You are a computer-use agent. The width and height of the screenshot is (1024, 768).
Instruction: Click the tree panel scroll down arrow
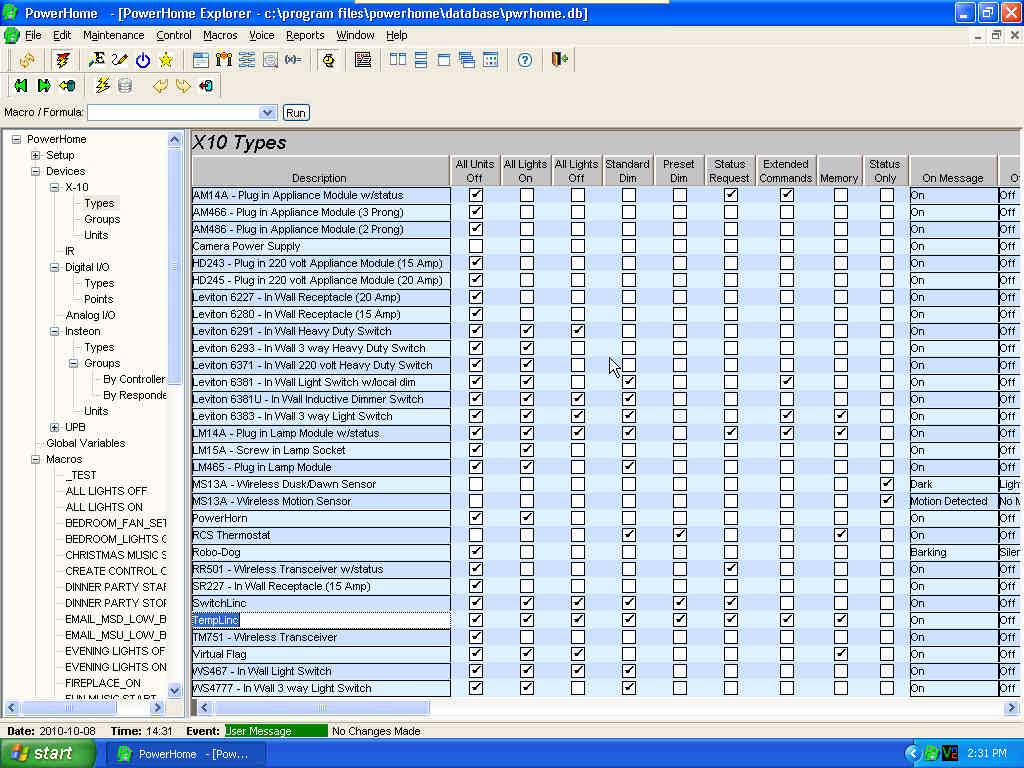pyautogui.click(x=174, y=690)
